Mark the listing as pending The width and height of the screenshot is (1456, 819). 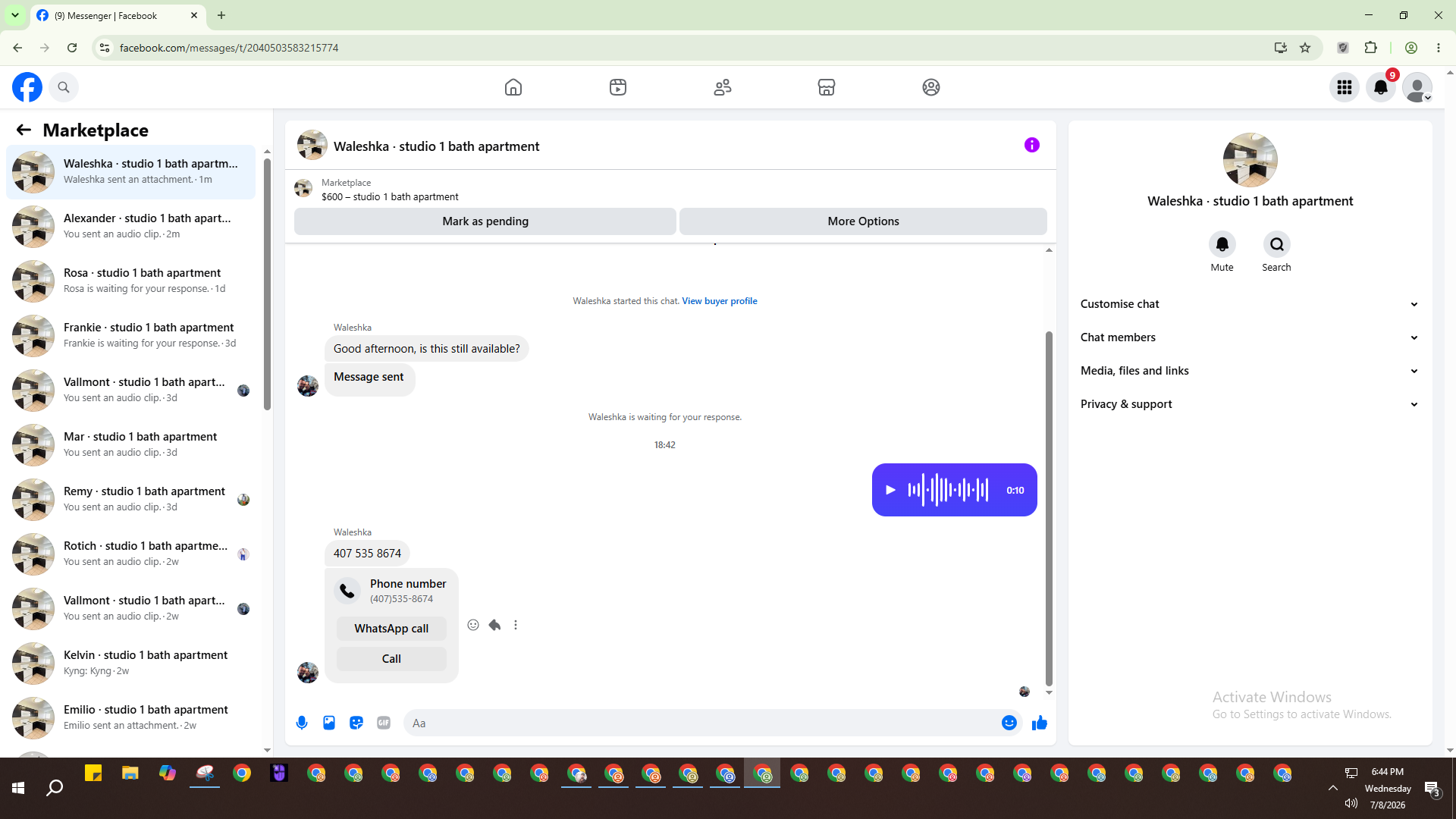point(485,221)
